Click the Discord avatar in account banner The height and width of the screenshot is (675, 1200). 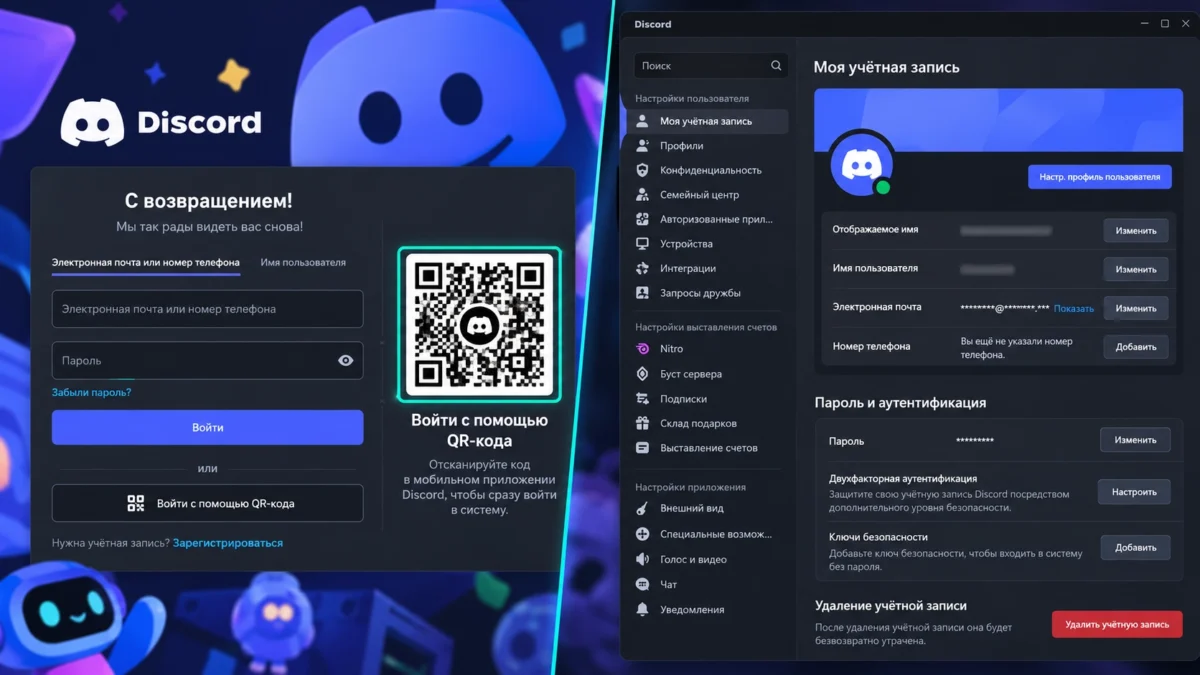pyautogui.click(x=862, y=163)
